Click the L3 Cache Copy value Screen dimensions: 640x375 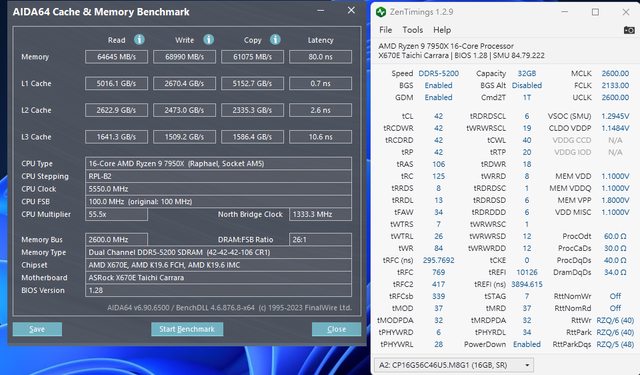252,137
